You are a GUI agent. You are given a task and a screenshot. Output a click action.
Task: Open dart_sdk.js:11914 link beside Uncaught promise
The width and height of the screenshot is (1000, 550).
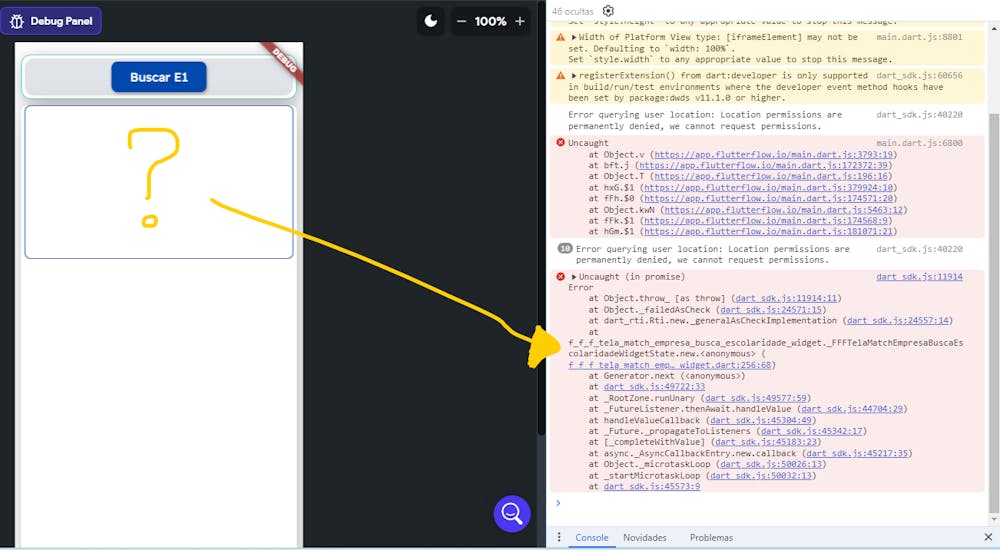(x=919, y=277)
